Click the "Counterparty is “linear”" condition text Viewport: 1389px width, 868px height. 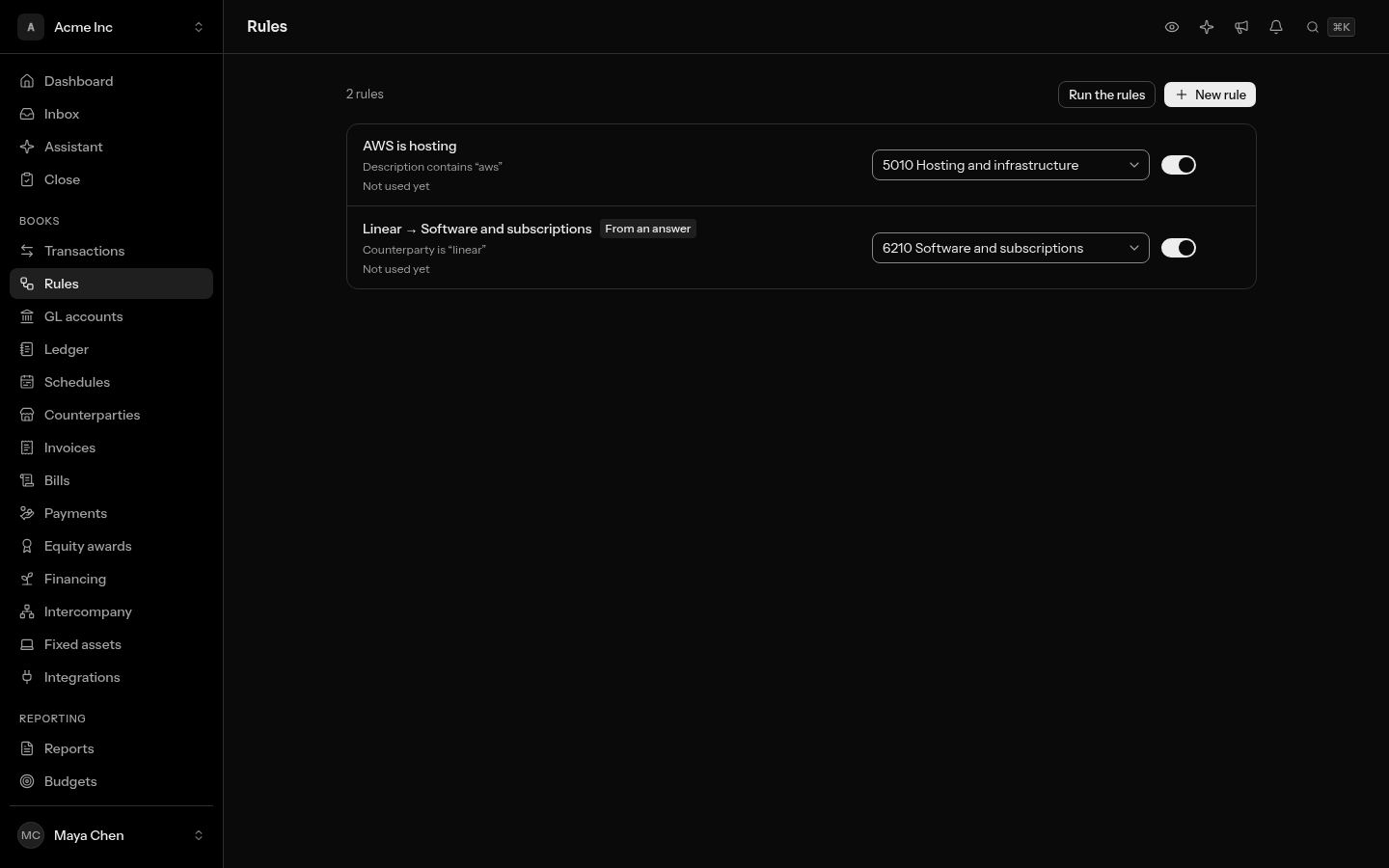coord(424,250)
